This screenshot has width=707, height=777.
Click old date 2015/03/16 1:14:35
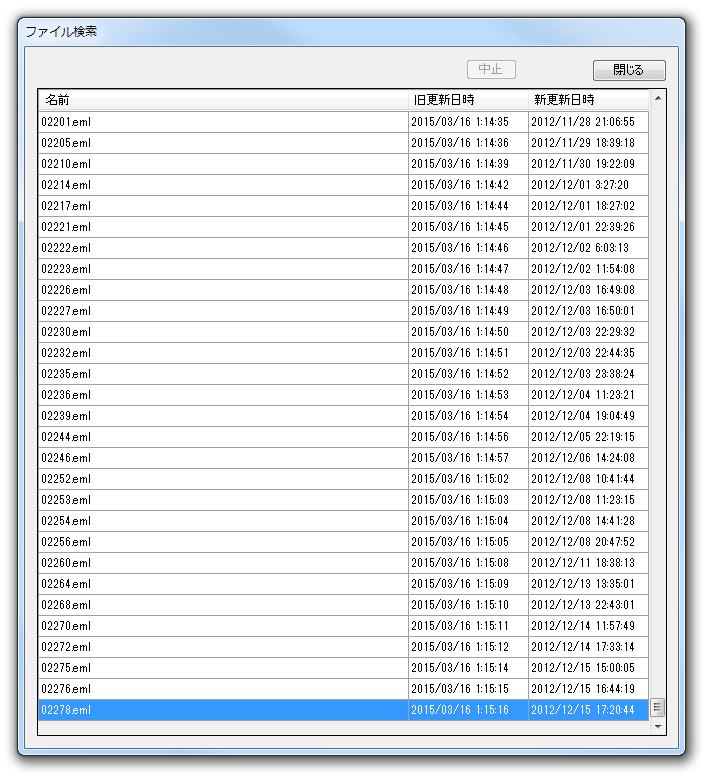click(x=460, y=122)
